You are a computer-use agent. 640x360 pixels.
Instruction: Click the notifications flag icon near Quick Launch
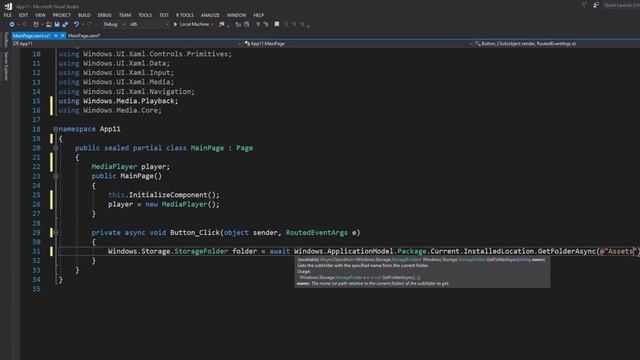pos(584,5)
